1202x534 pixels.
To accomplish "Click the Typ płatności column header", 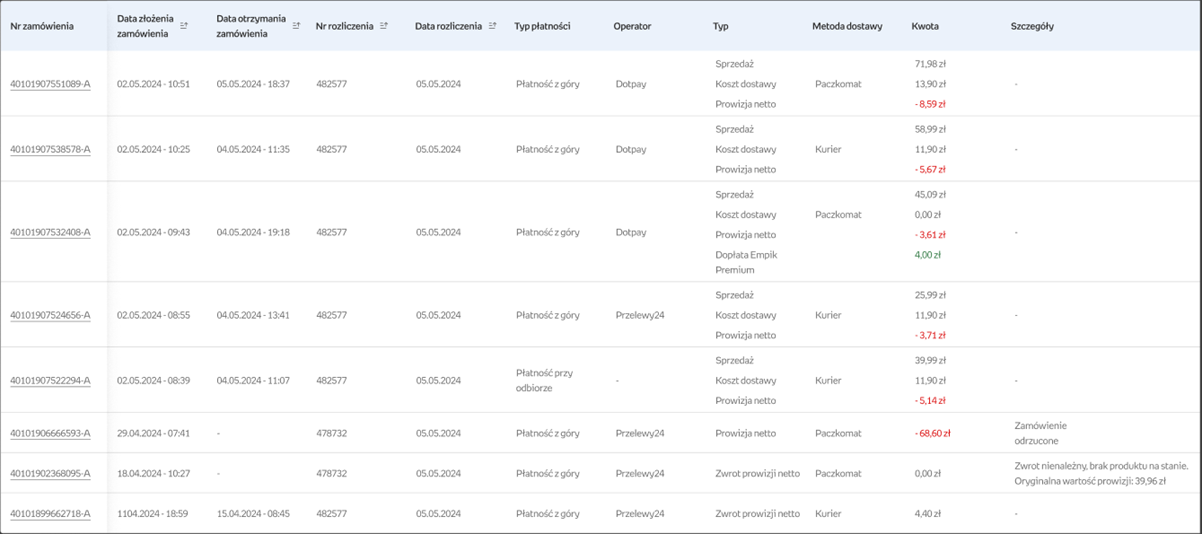I will pos(542,26).
